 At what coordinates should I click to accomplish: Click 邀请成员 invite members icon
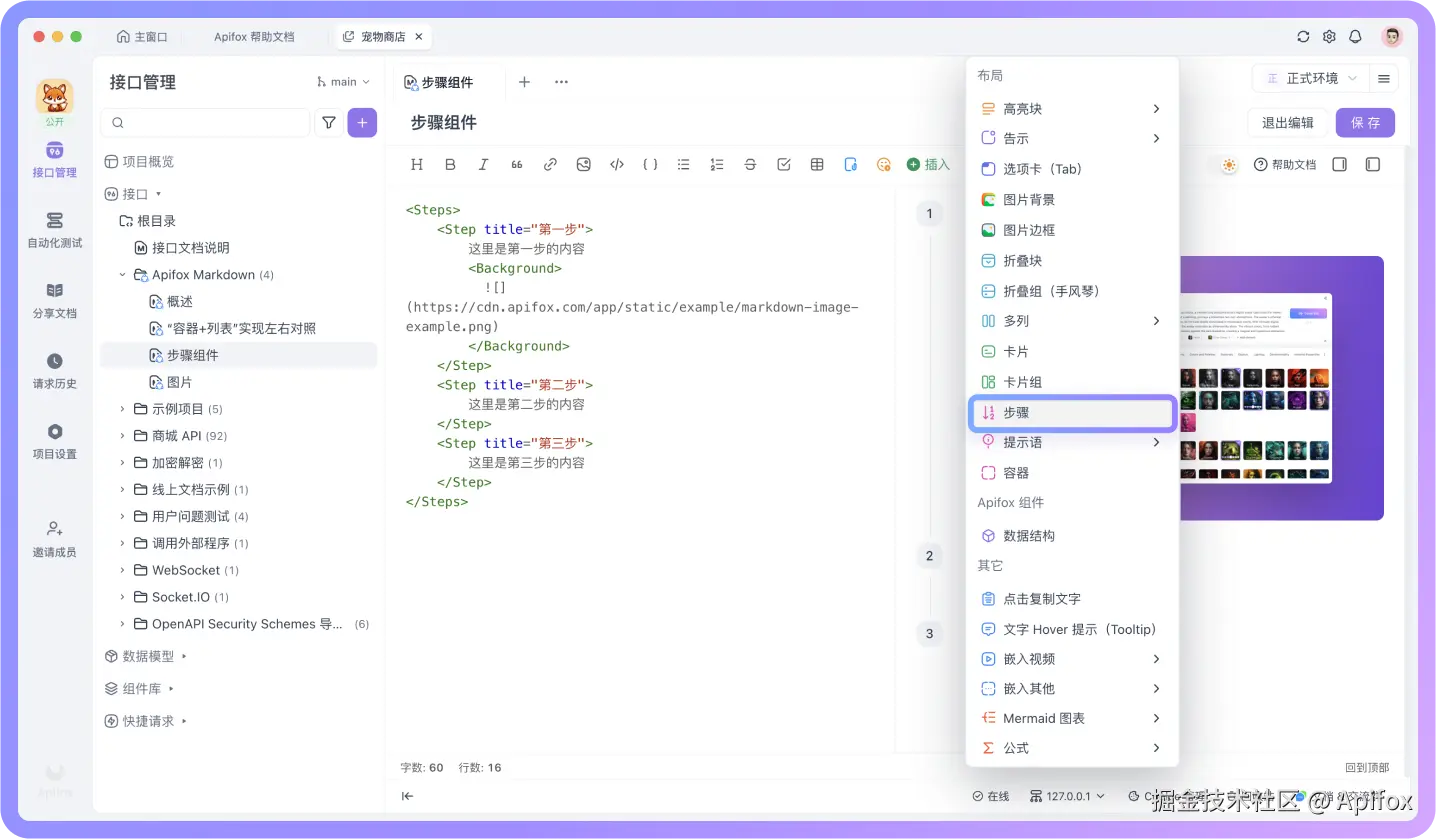(x=54, y=538)
